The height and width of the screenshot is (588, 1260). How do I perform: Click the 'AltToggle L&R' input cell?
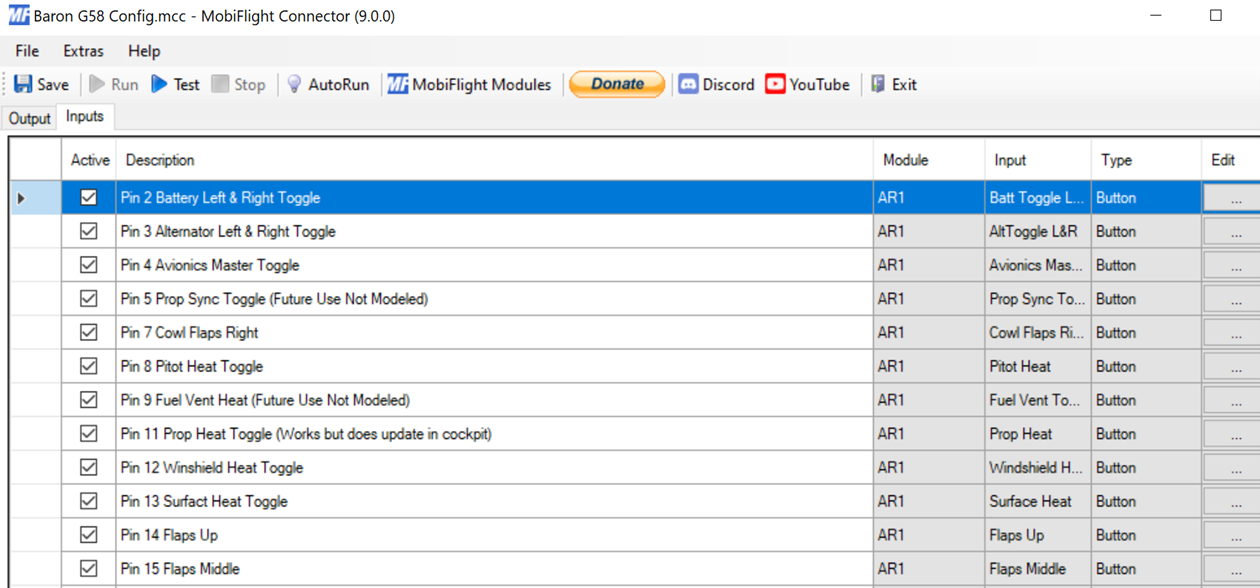click(x=1038, y=231)
